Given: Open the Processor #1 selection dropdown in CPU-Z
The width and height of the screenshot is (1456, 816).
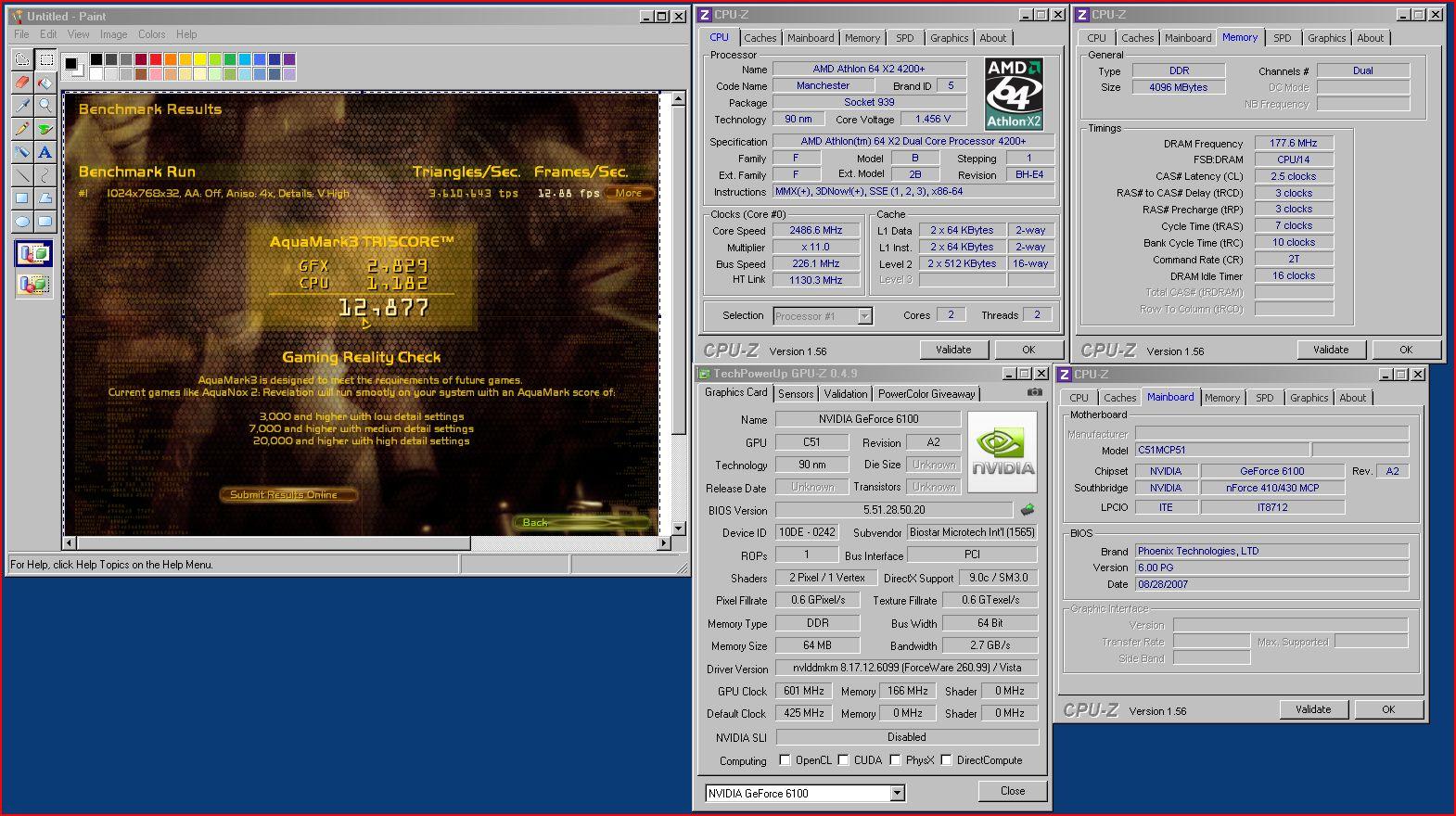Looking at the screenshot, I should tap(864, 316).
